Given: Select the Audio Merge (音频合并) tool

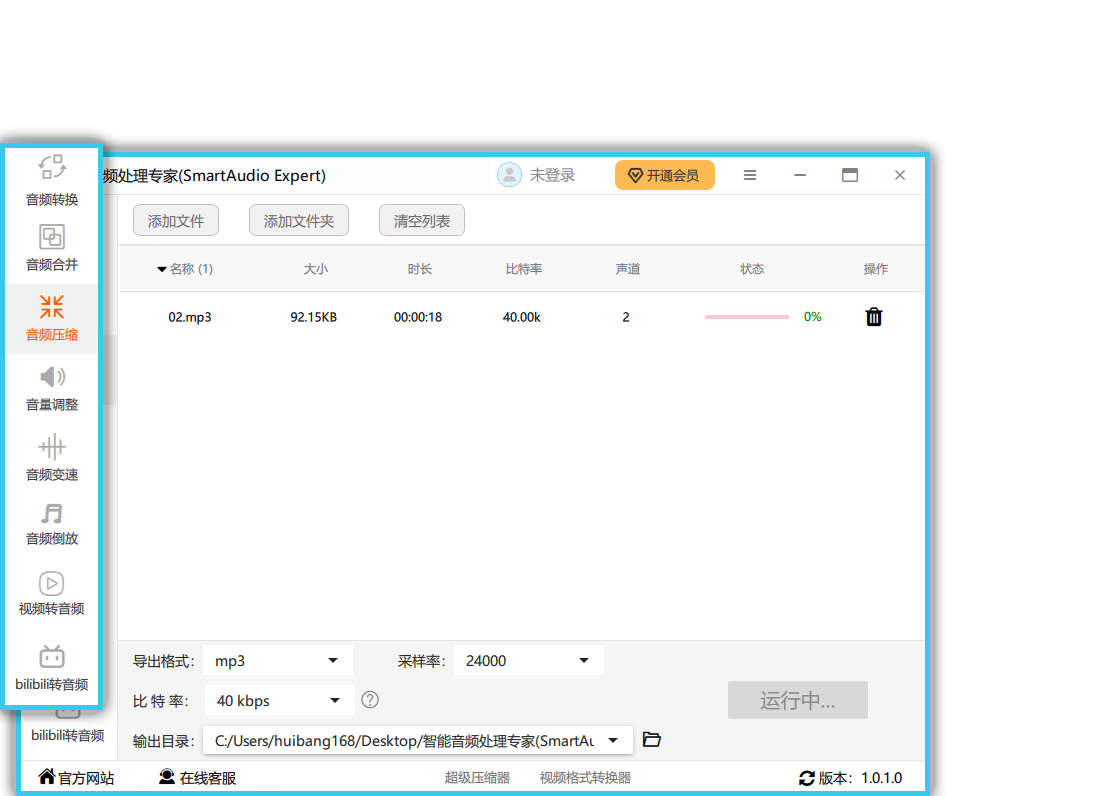Looking at the screenshot, I should click(x=52, y=248).
